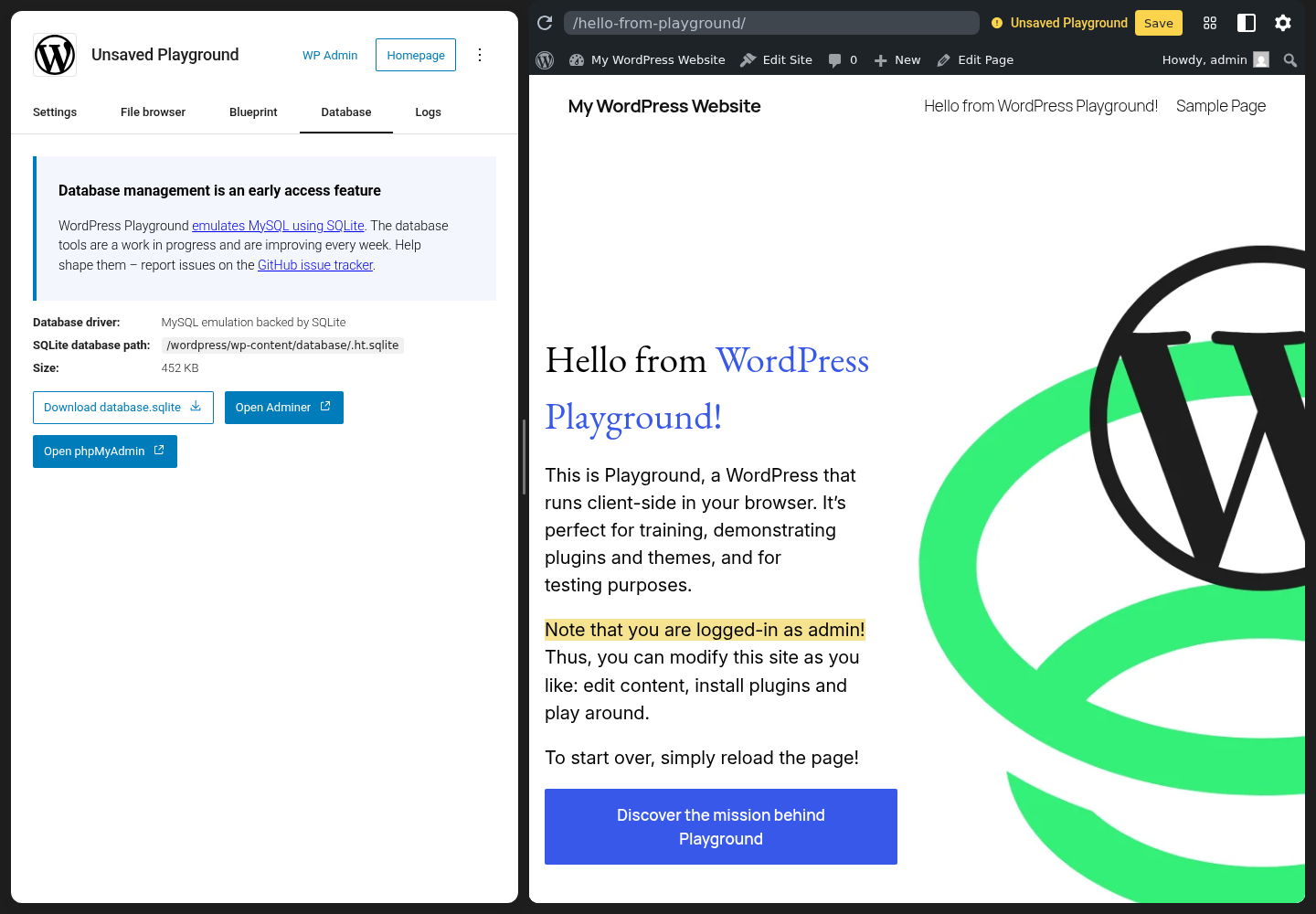This screenshot has width=1316, height=914.
Task: Click Download database.sqlite button
Action: click(x=123, y=408)
